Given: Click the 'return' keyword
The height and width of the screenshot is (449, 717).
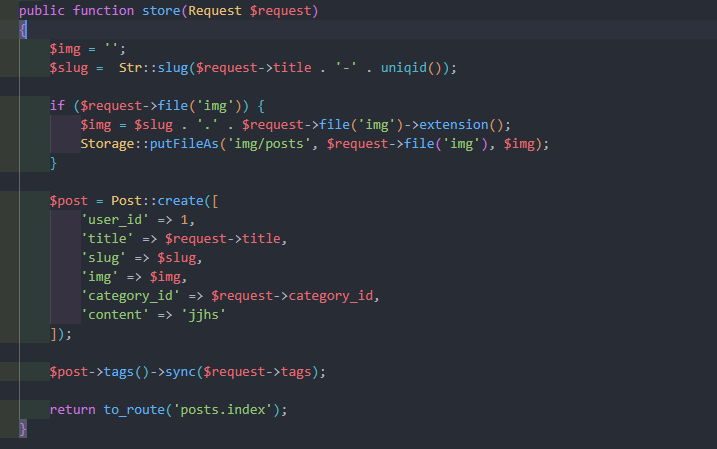Looking at the screenshot, I should point(72,410).
